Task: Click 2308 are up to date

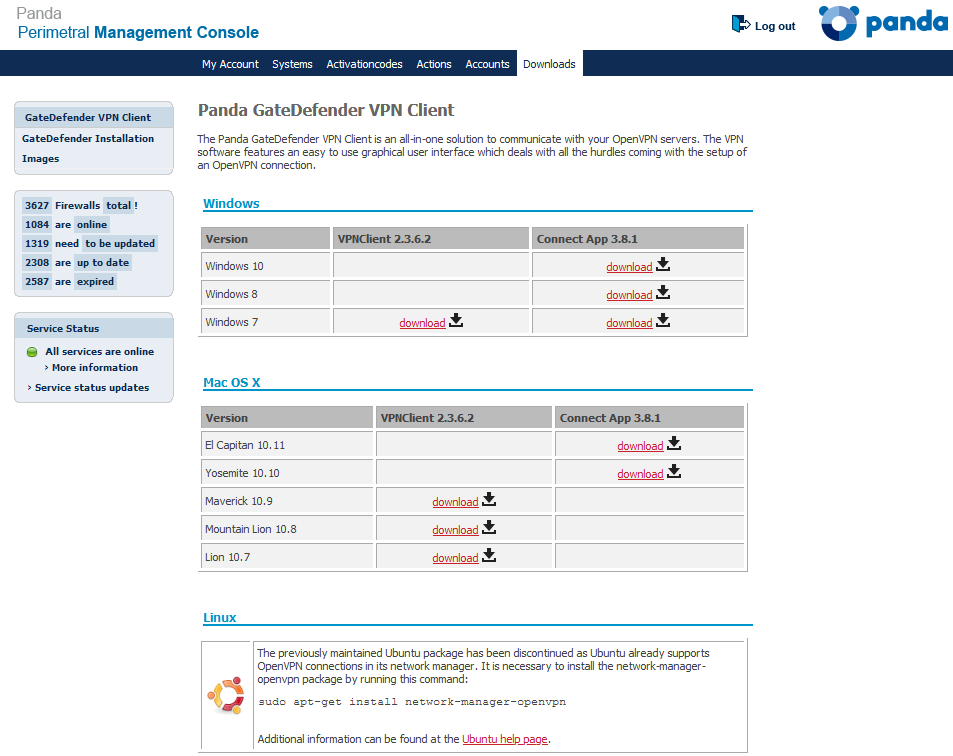Action: coord(77,263)
